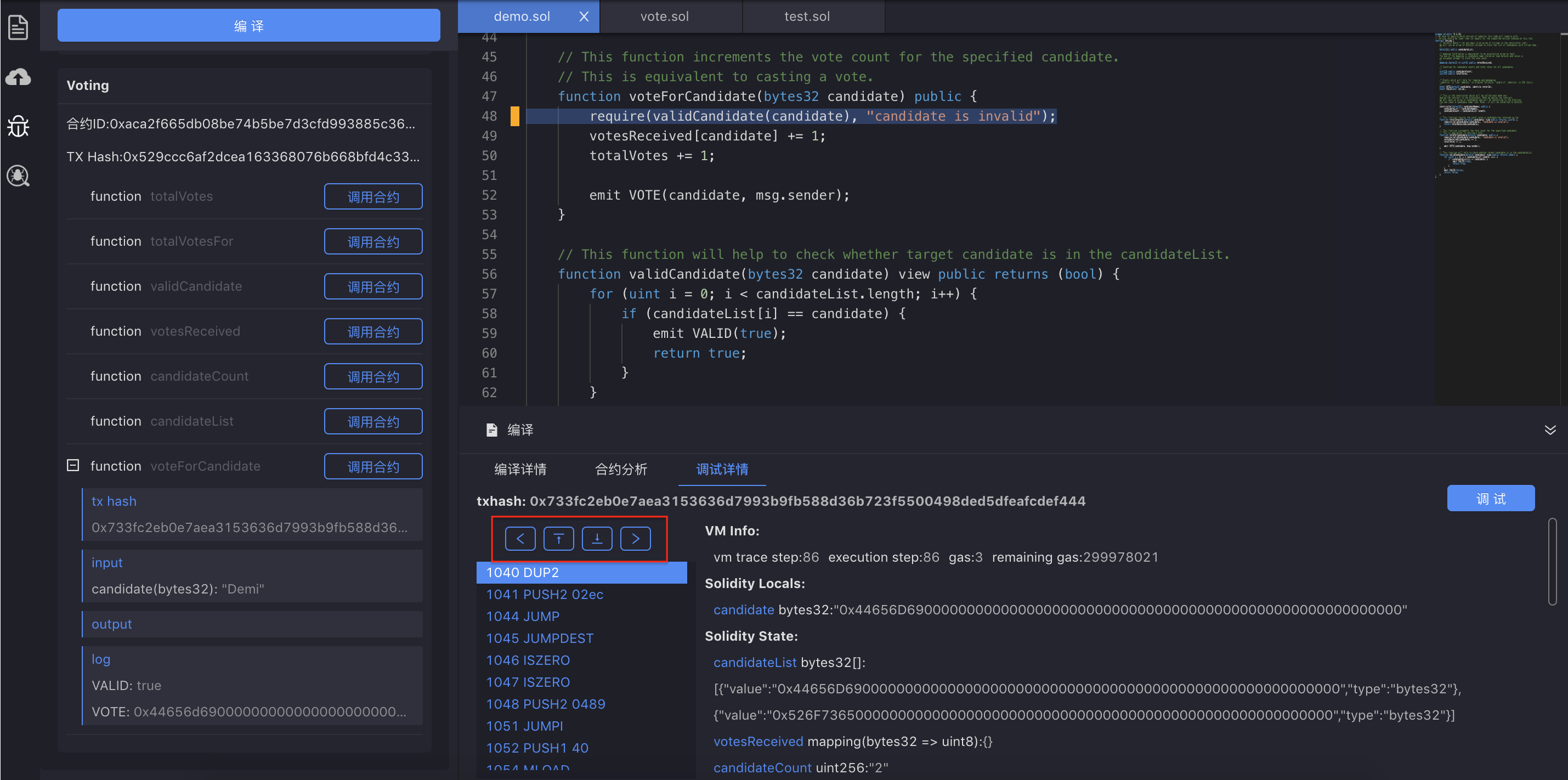Viewport: 1568px width, 780px height.
Task: Click the contract ID 合约ID text
Action: click(241, 123)
